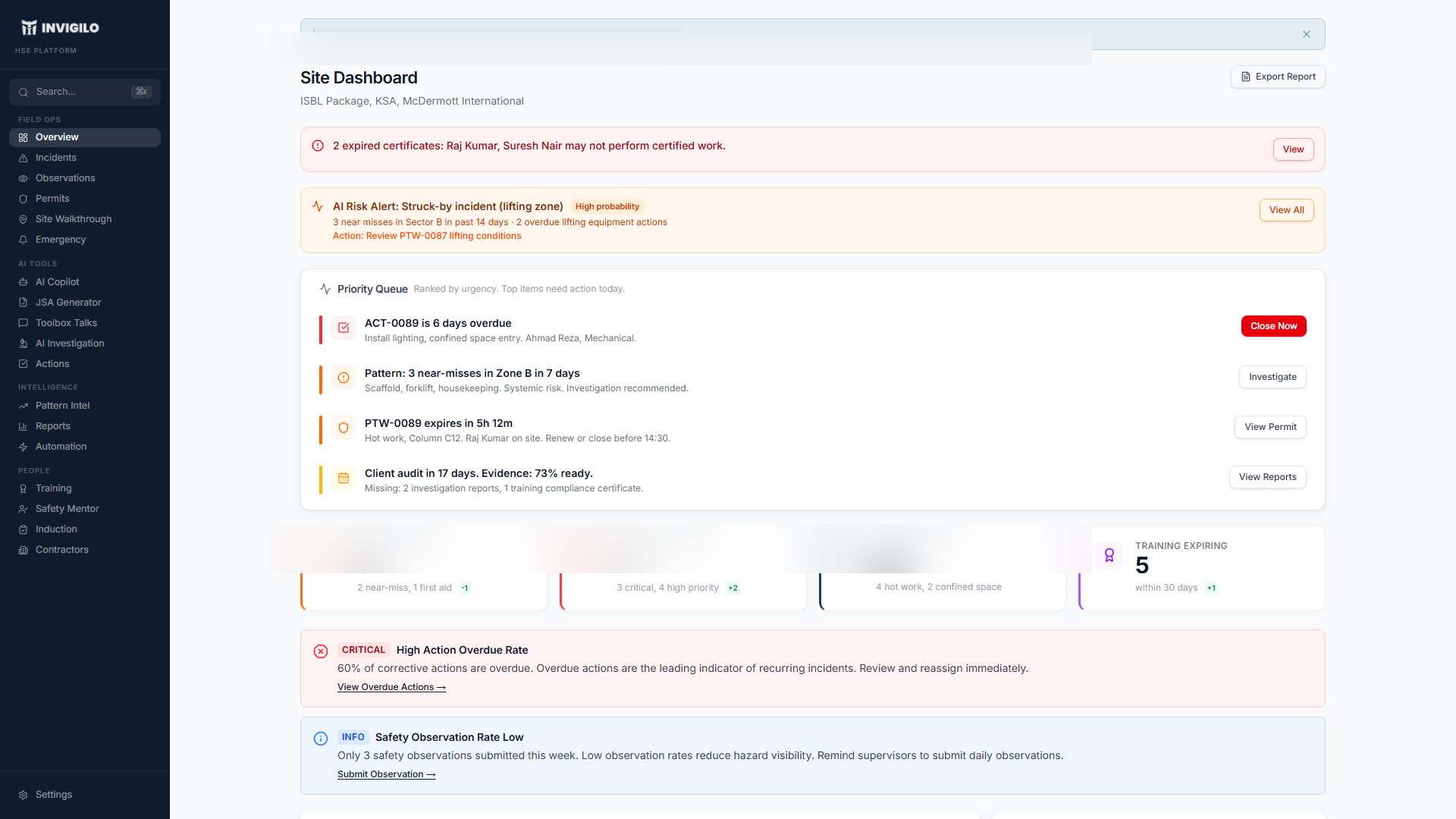The image size is (1456, 819).
Task: Click the Site Walkthrough pin icon
Action: coord(24,220)
